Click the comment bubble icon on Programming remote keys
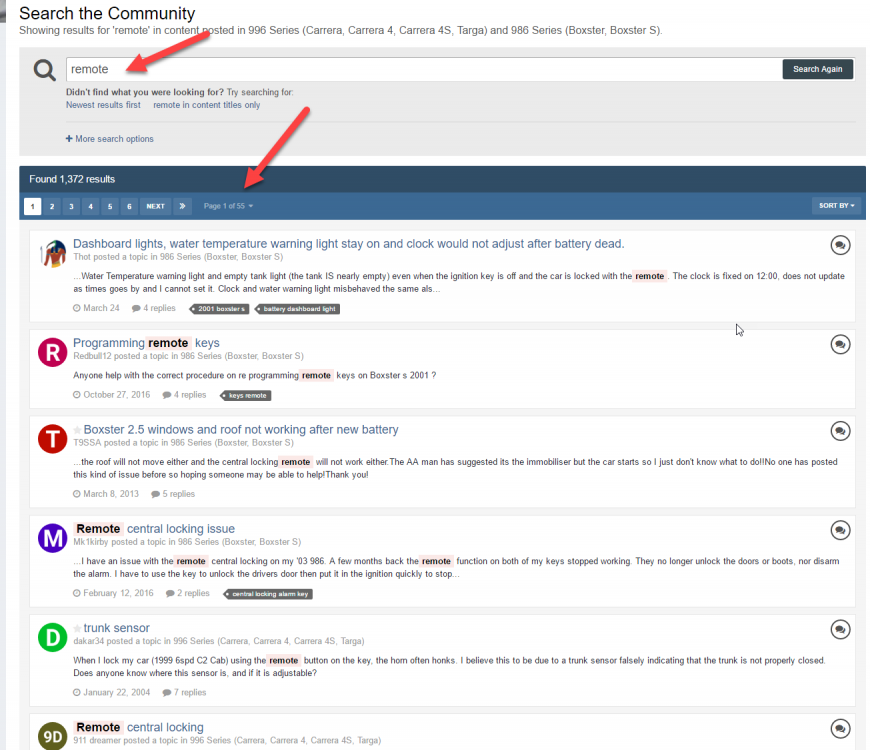 840,344
